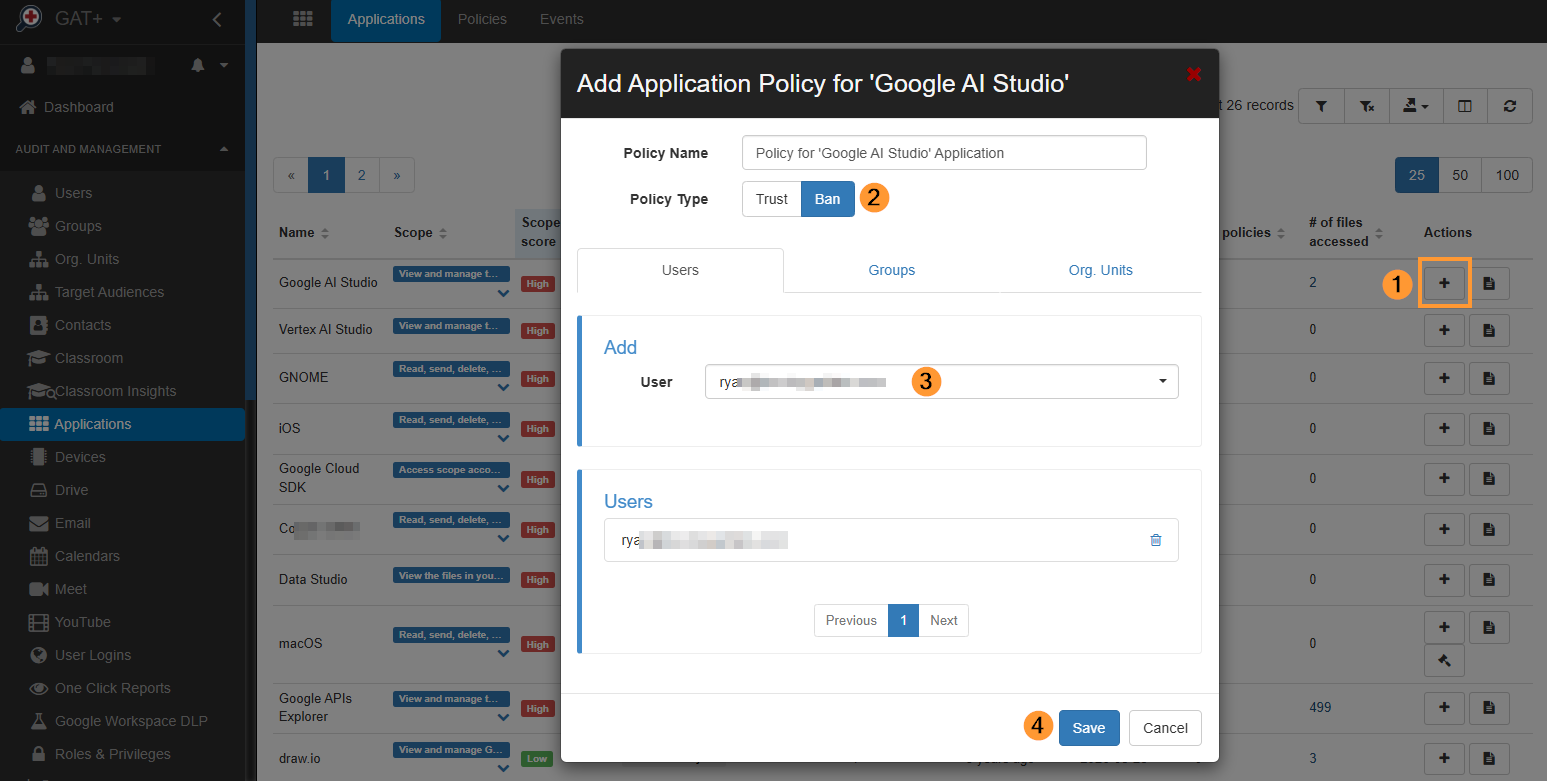Show 25 records per page
Image resolution: width=1547 pixels, height=781 pixels.
click(x=1417, y=175)
